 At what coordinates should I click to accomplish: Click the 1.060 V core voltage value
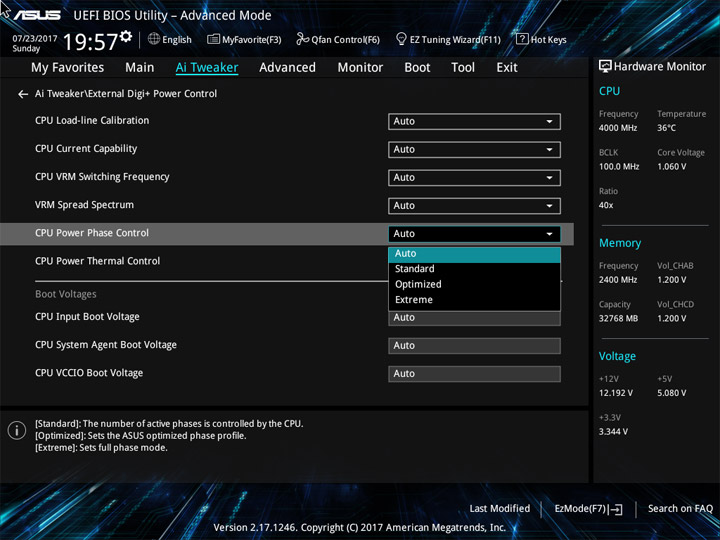pos(671,167)
